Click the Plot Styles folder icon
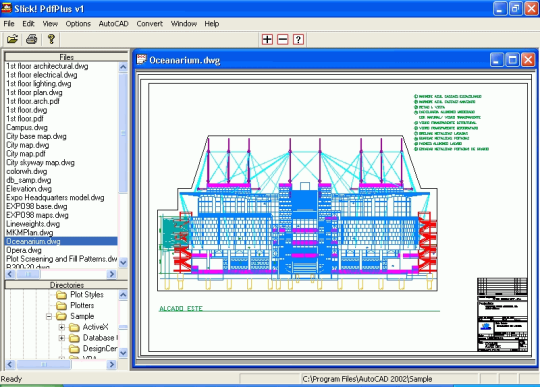Image resolution: width=540 pixels, height=387 pixels. pos(61,295)
